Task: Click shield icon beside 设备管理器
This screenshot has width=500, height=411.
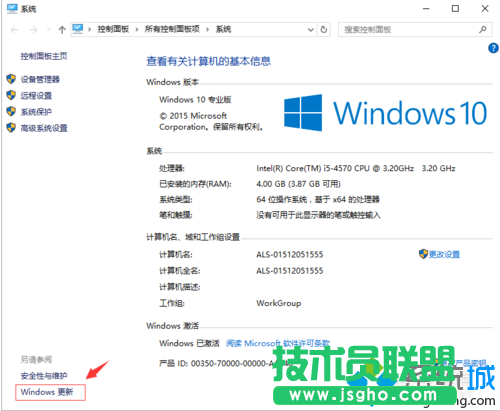Action: point(11,79)
